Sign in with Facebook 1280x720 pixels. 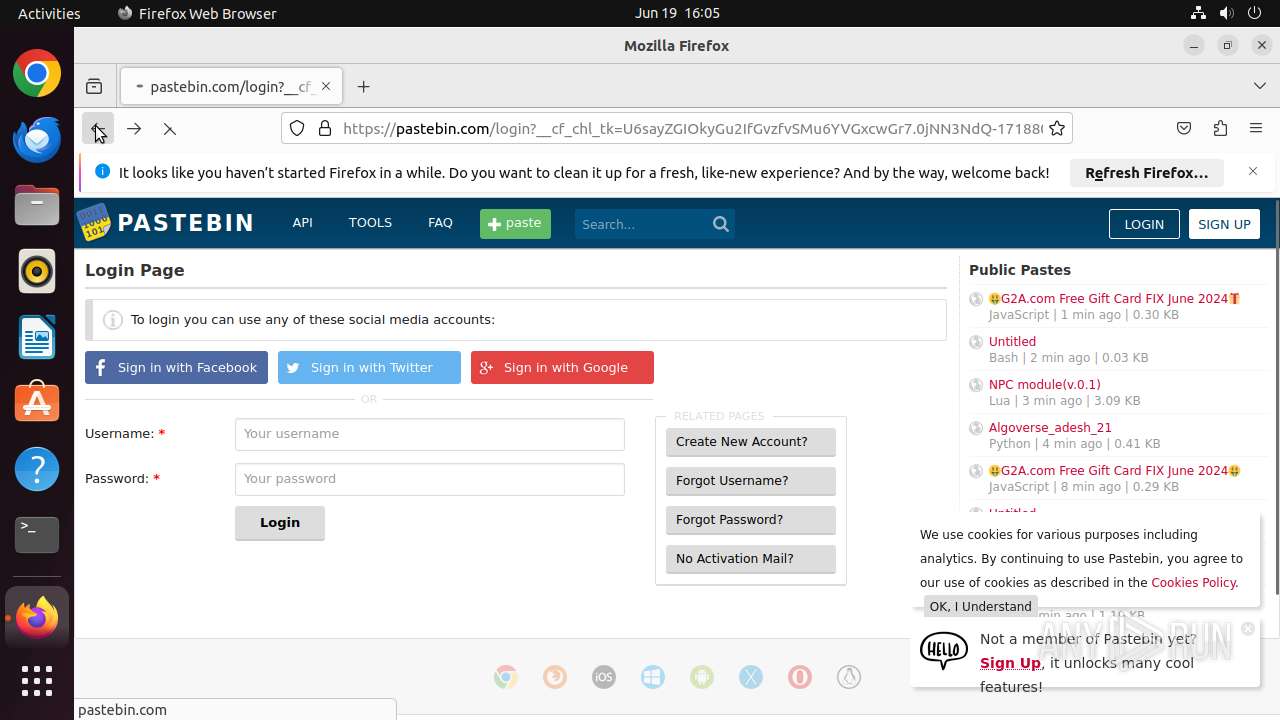176,367
